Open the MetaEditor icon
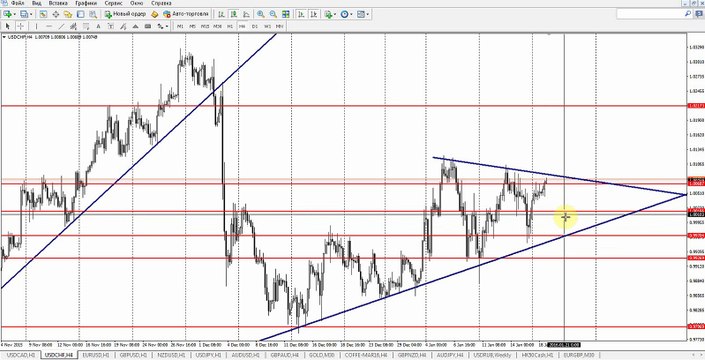This screenshot has height=360, width=705. tap(154, 14)
